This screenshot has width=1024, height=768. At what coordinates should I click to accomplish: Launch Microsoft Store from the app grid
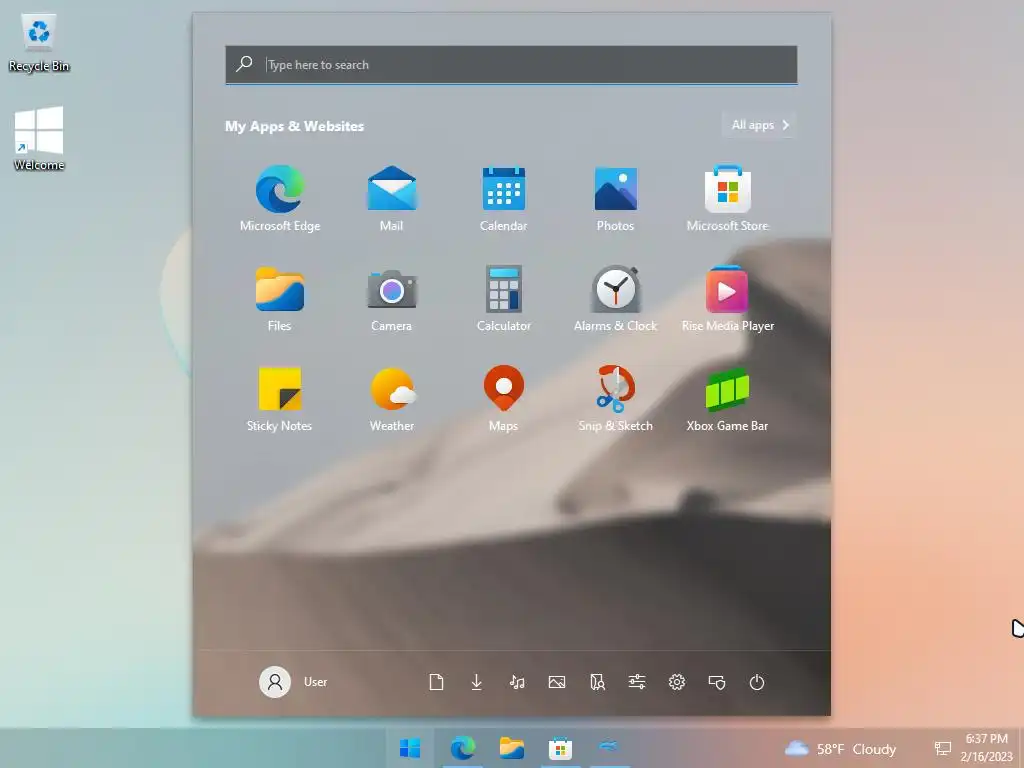click(x=728, y=198)
